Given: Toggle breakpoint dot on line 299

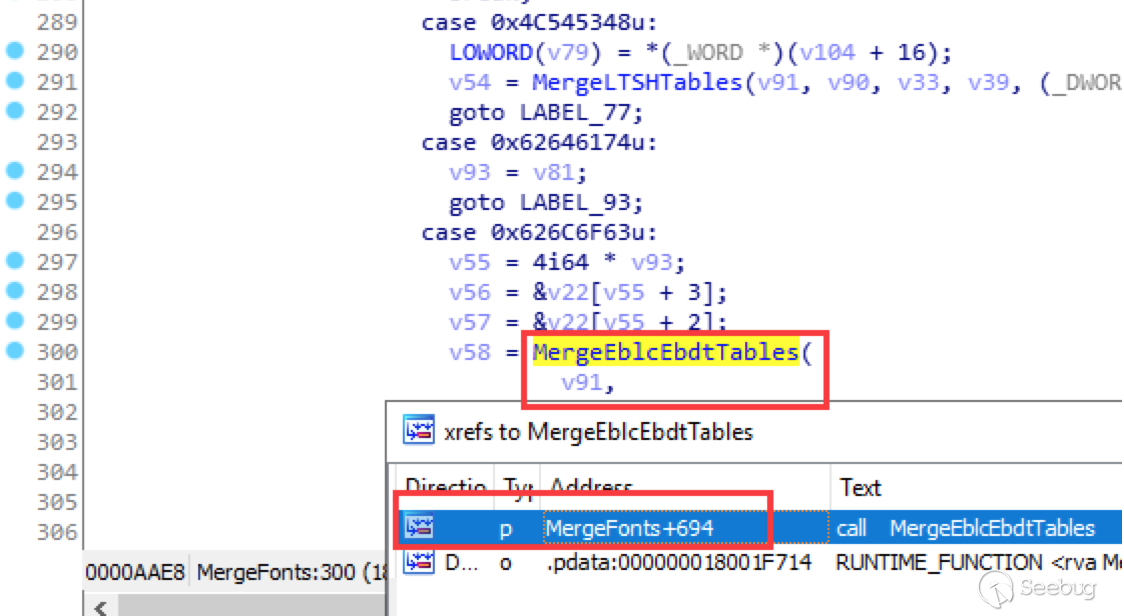Looking at the screenshot, I should (15, 321).
